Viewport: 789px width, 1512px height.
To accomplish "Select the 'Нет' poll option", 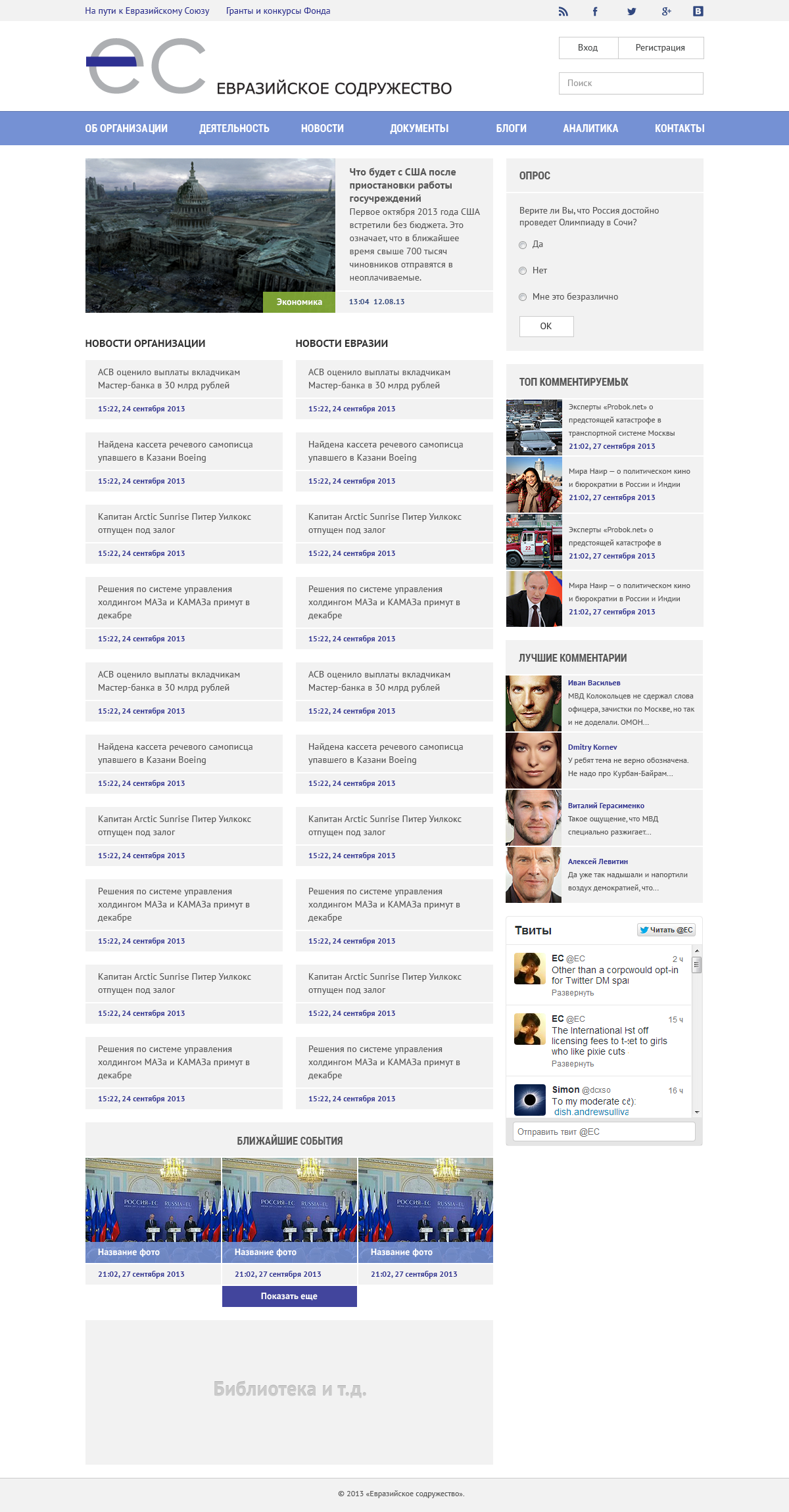I will [523, 271].
